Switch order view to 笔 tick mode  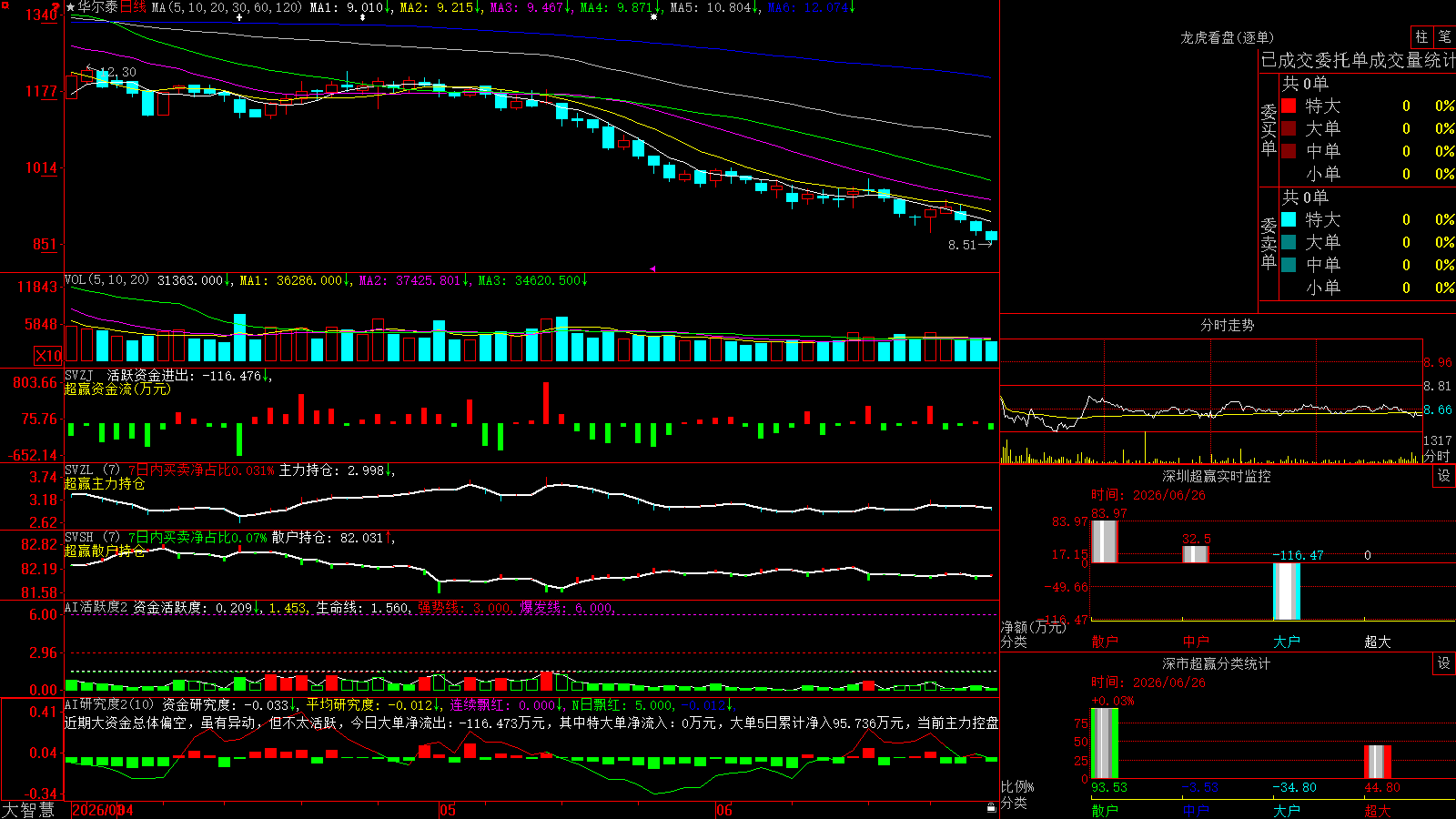pos(1444,36)
